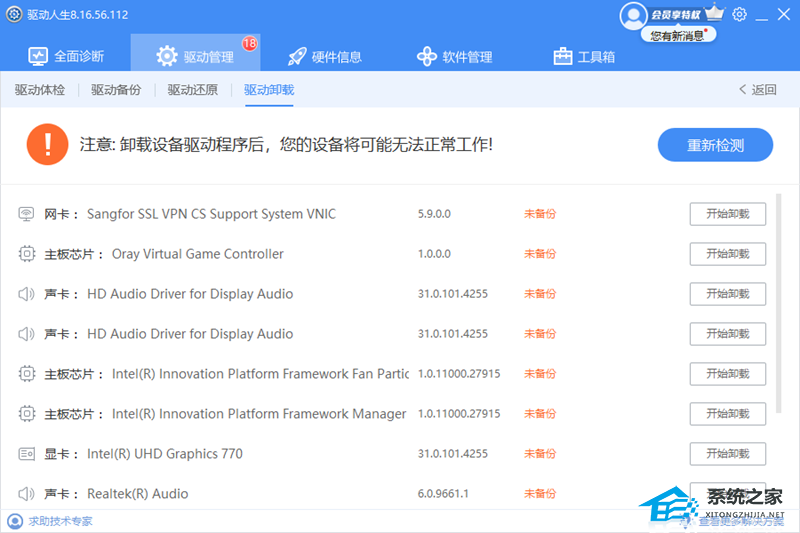Click the driver list vertical scrollbar
This screenshot has height=533, width=800.
tap(778, 303)
